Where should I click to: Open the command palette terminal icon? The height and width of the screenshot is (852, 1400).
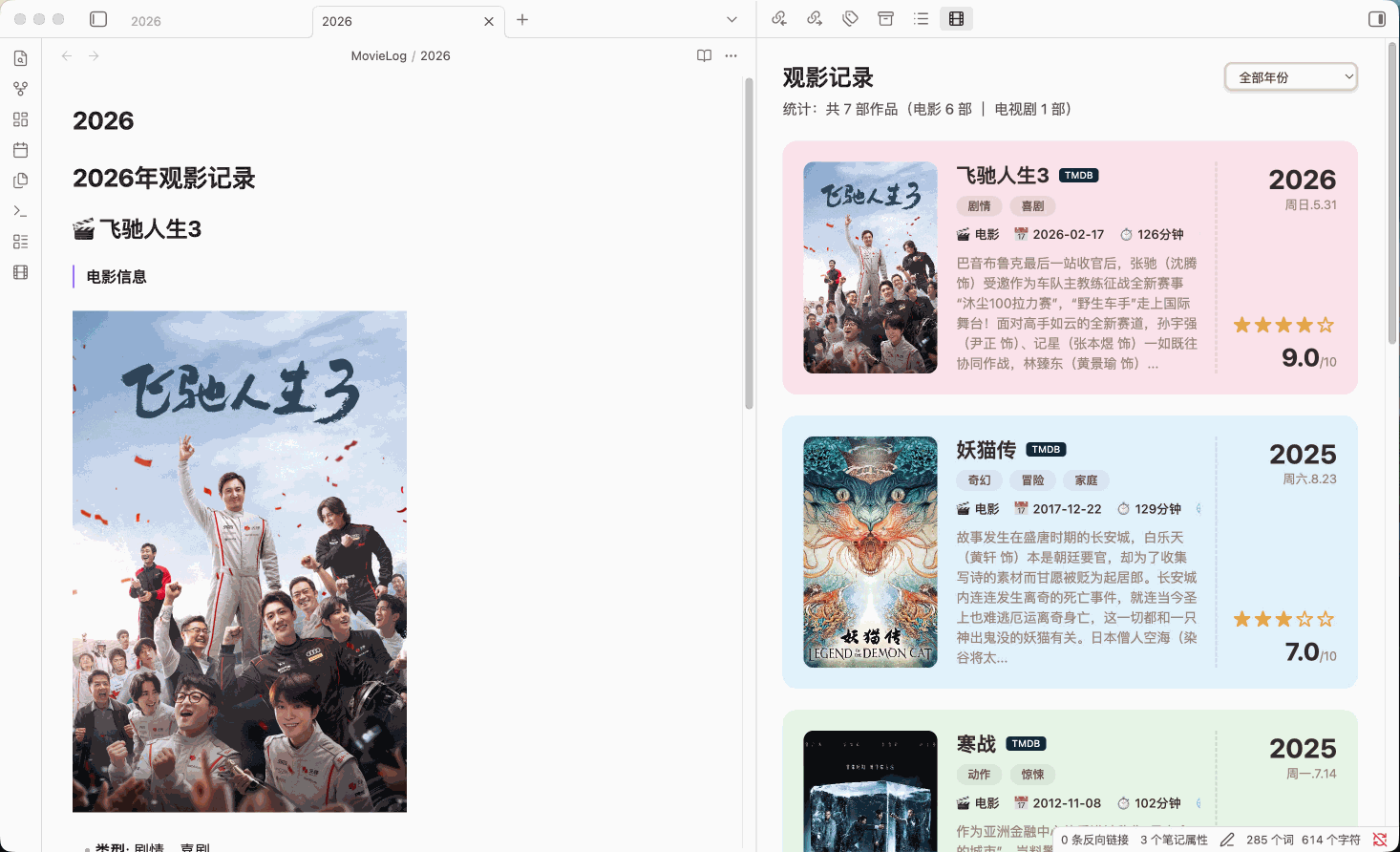coord(21,211)
